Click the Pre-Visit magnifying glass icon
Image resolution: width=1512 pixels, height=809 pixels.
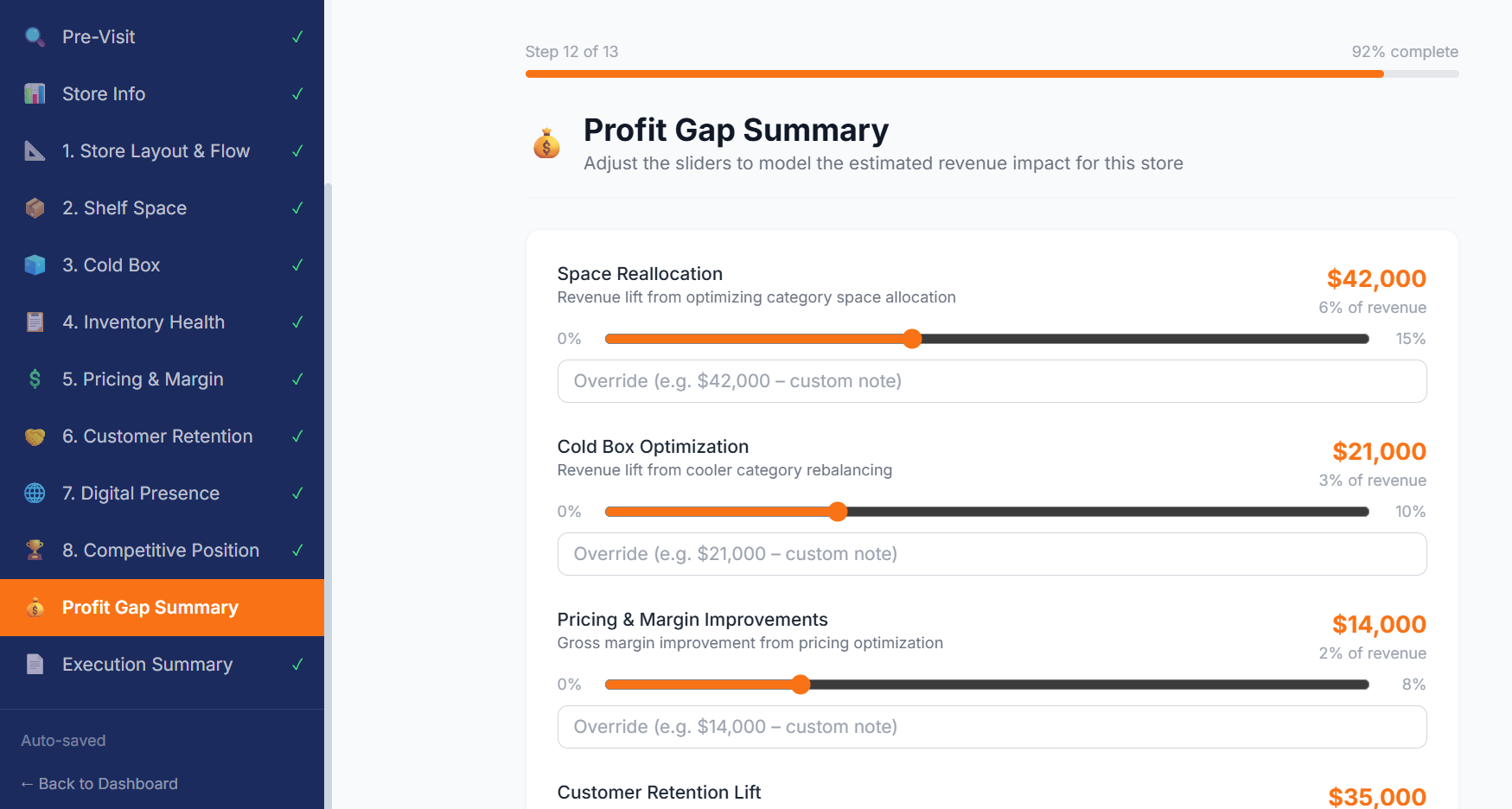click(x=35, y=36)
